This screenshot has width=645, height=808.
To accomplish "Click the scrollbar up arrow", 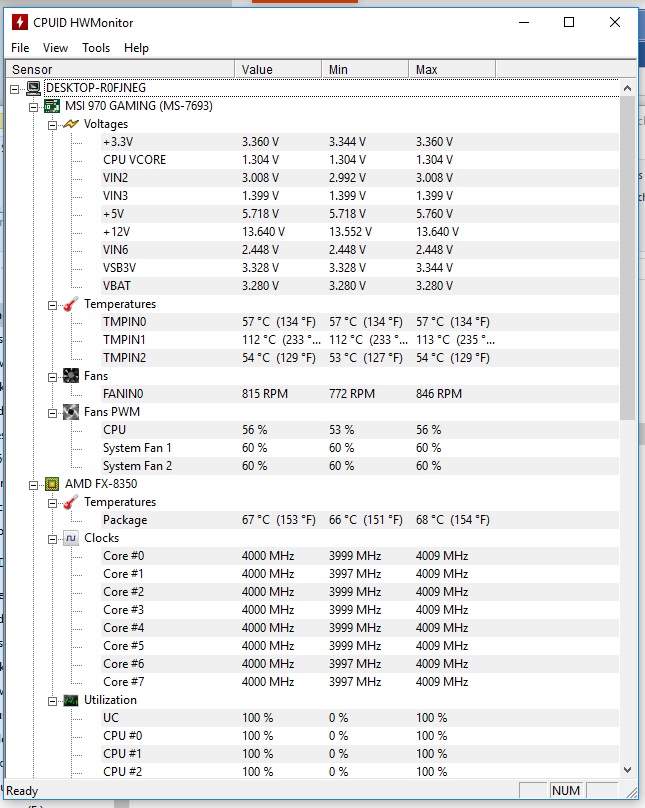I will tap(627, 88).
